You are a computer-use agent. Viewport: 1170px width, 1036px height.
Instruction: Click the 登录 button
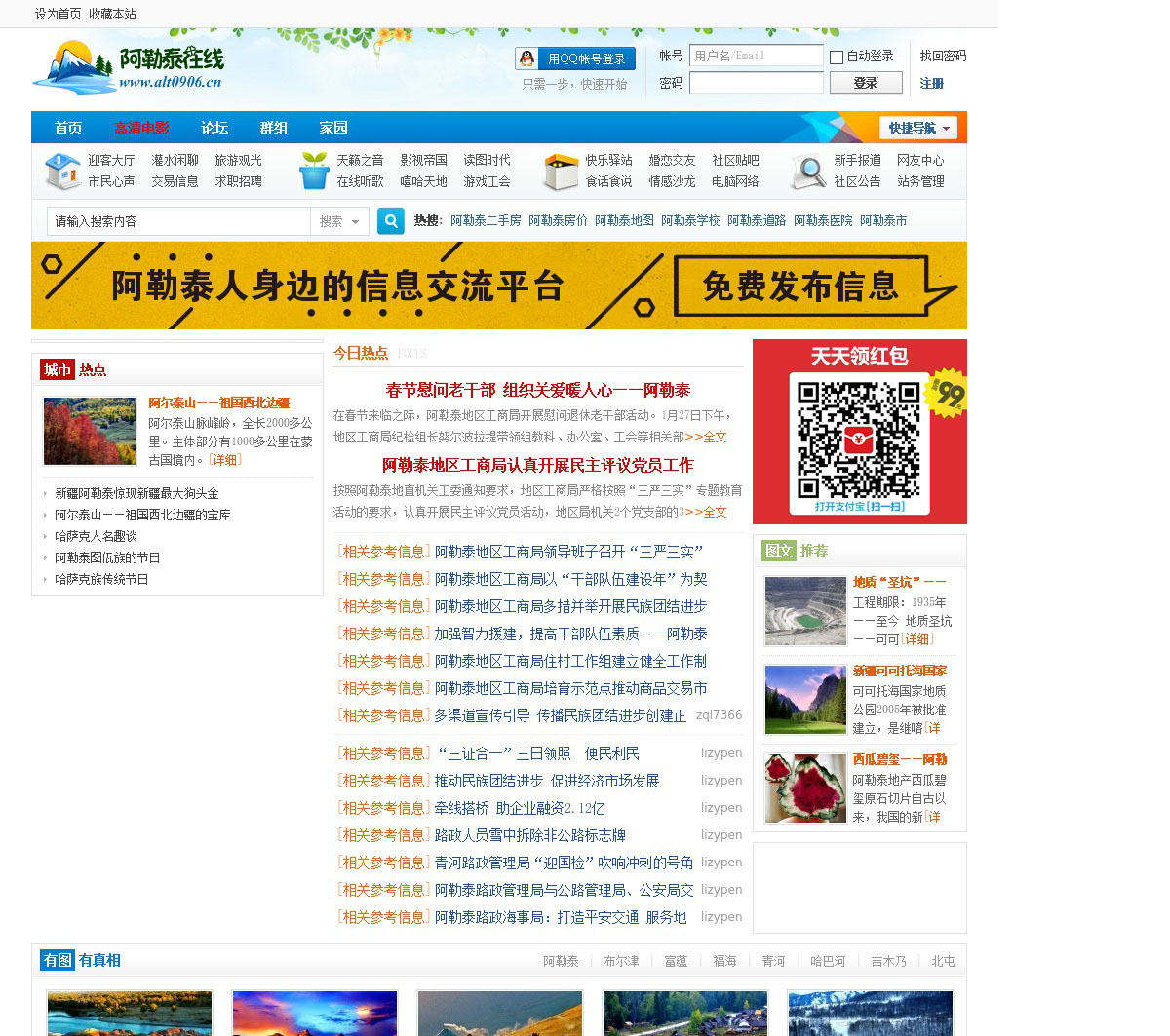[x=865, y=83]
